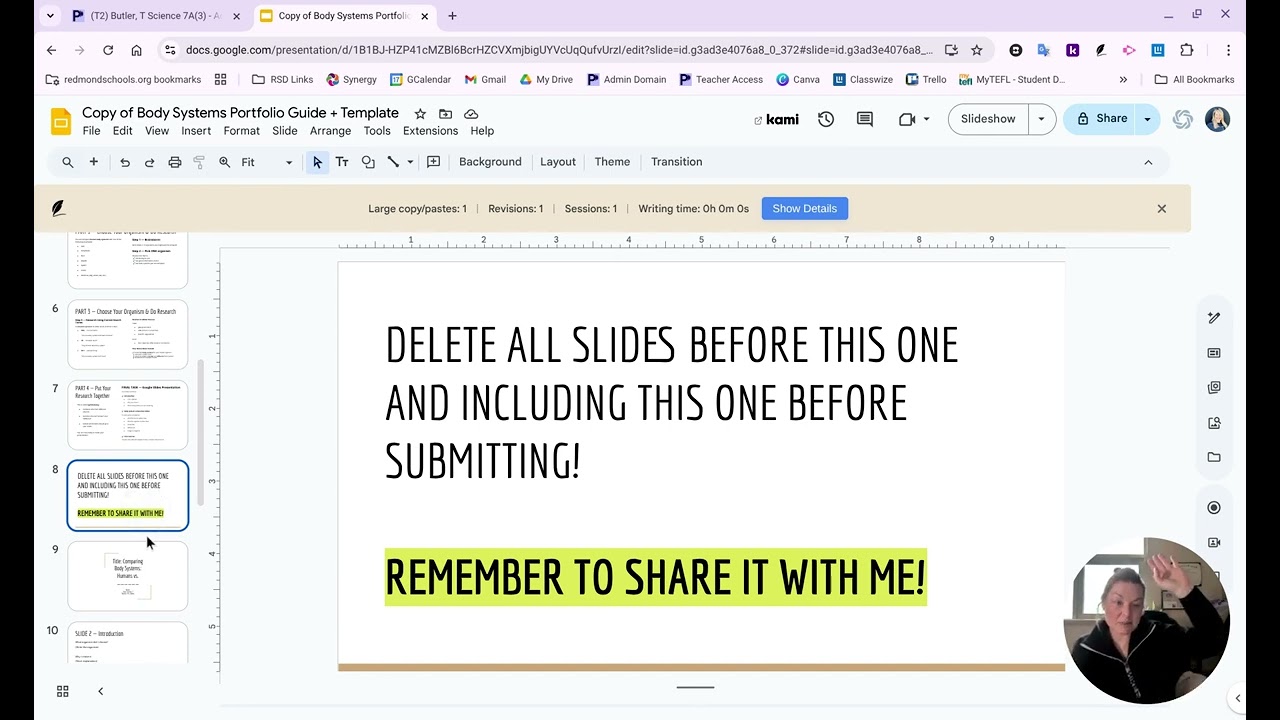Image resolution: width=1280 pixels, height=720 pixels.
Task: Hide the menus with collapse chevron
Action: coord(1148,162)
